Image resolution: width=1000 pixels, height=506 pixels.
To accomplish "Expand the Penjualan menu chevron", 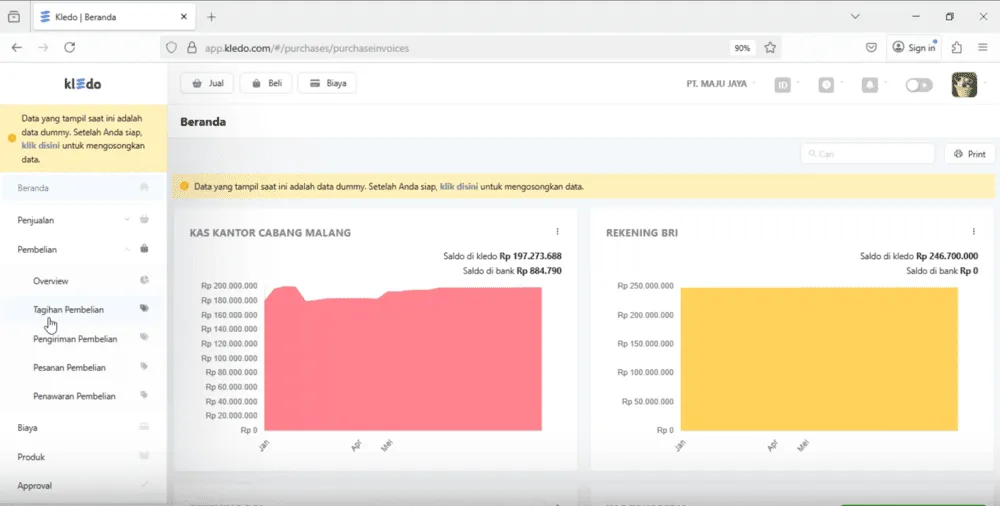I will [127, 220].
